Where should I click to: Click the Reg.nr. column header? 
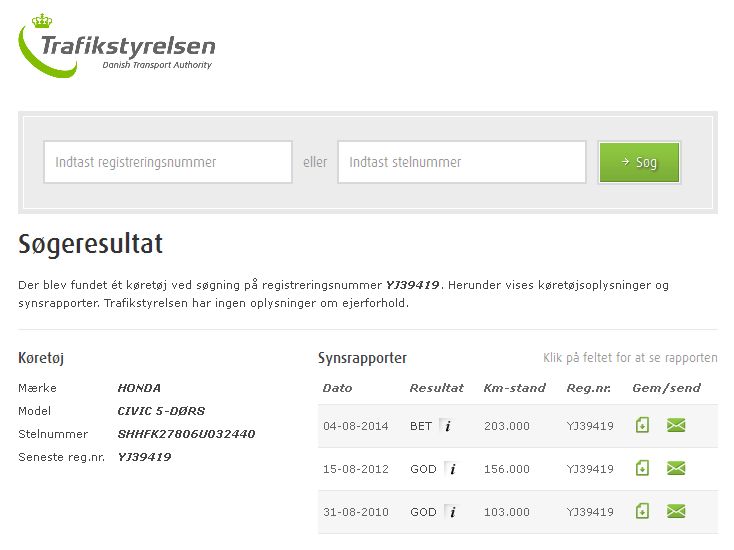(589, 388)
